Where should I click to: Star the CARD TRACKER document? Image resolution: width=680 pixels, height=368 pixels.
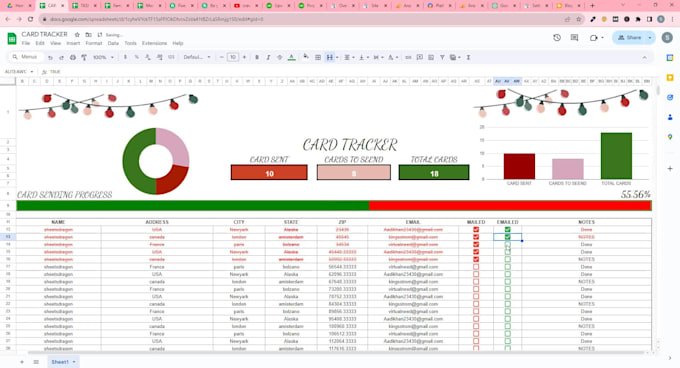tap(77, 35)
